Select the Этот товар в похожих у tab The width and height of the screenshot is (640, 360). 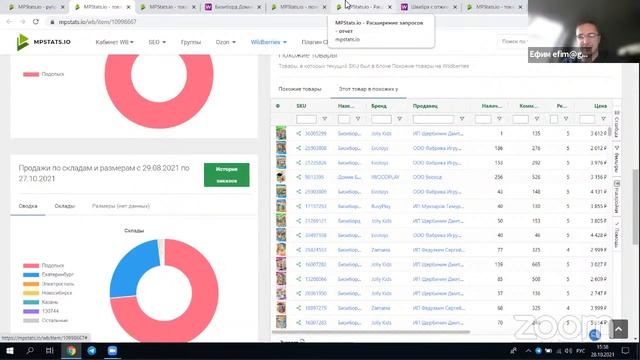[368, 89]
